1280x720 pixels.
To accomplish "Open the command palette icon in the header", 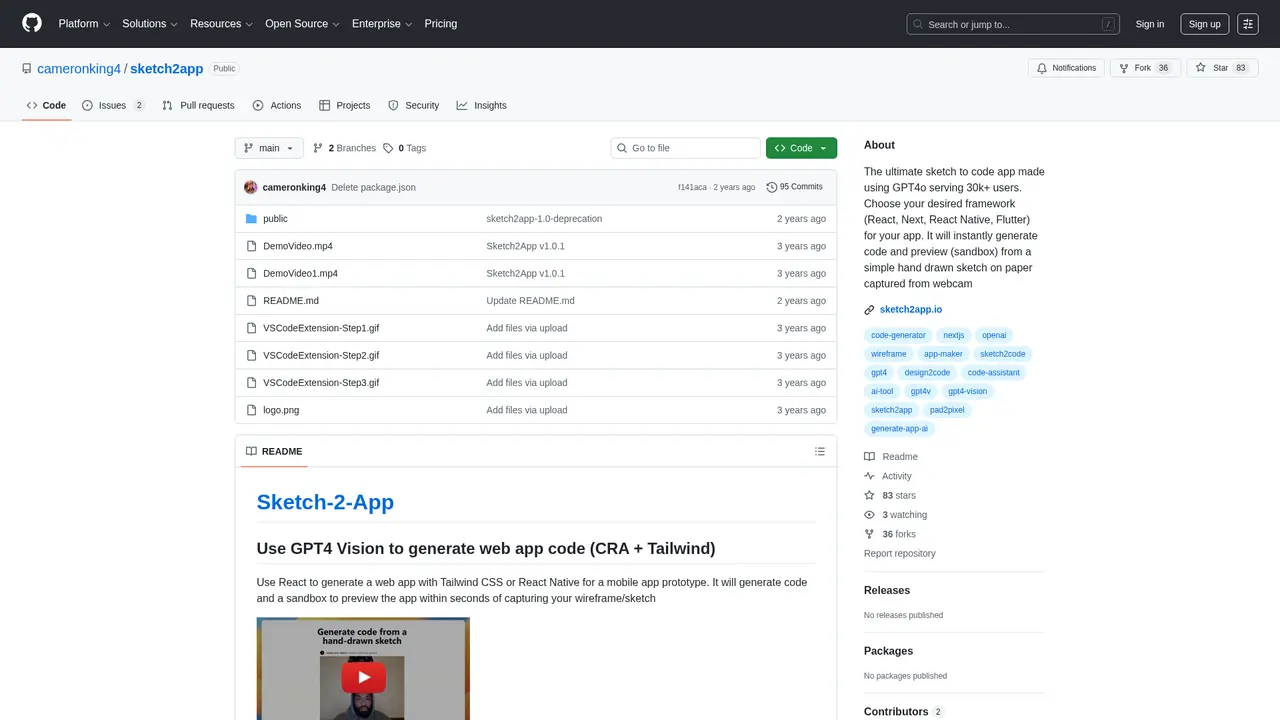I will click(x=1247, y=24).
